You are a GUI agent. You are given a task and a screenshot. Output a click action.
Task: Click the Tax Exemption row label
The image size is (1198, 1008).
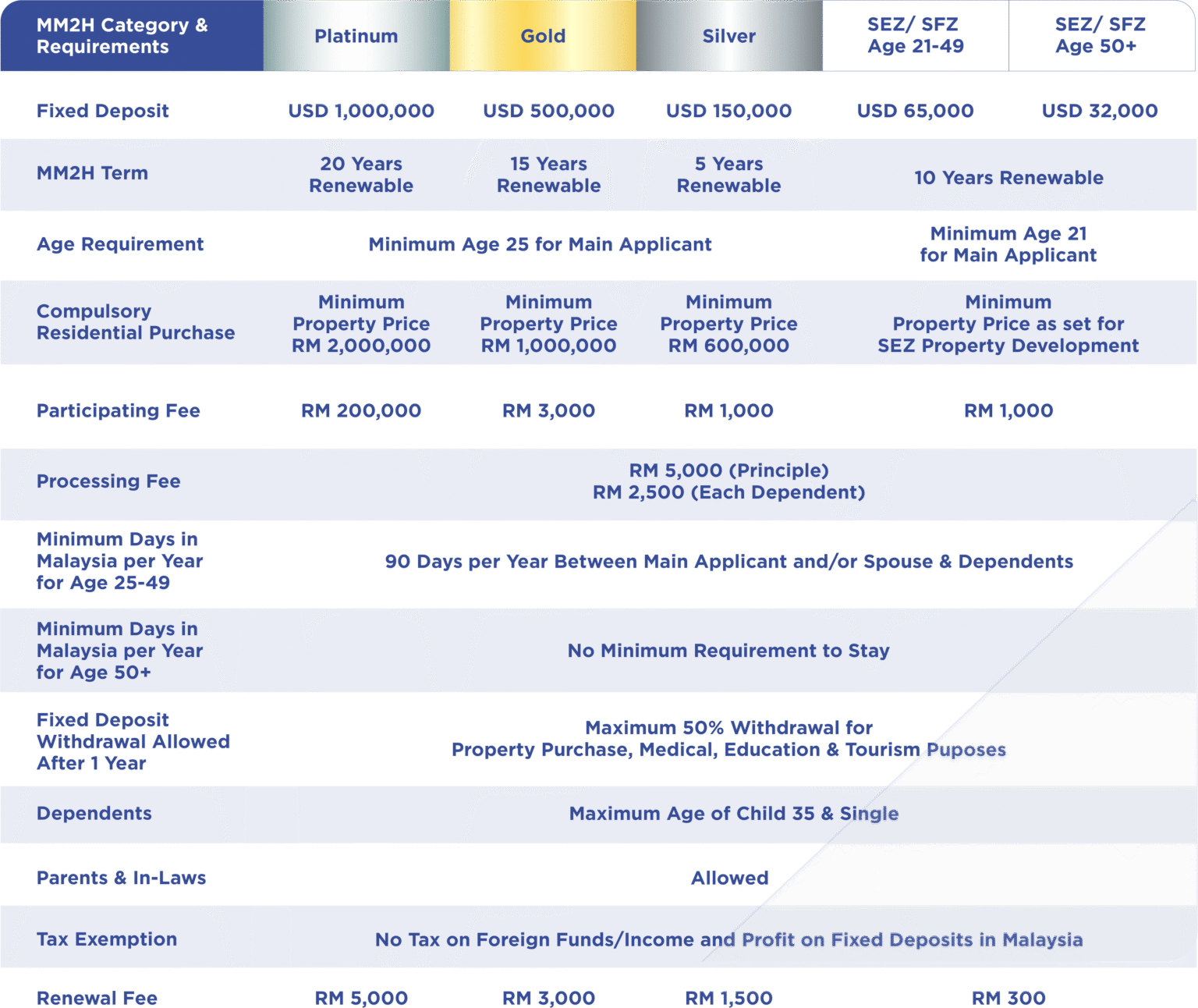108,940
